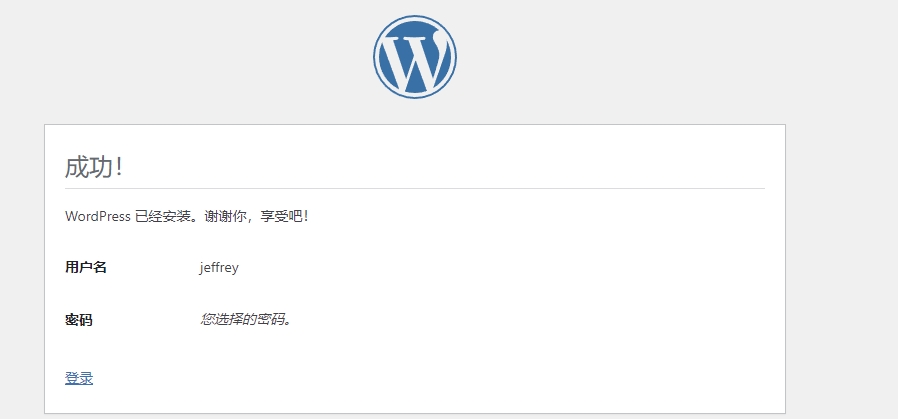Click the word WordPress in the message

tap(97, 216)
